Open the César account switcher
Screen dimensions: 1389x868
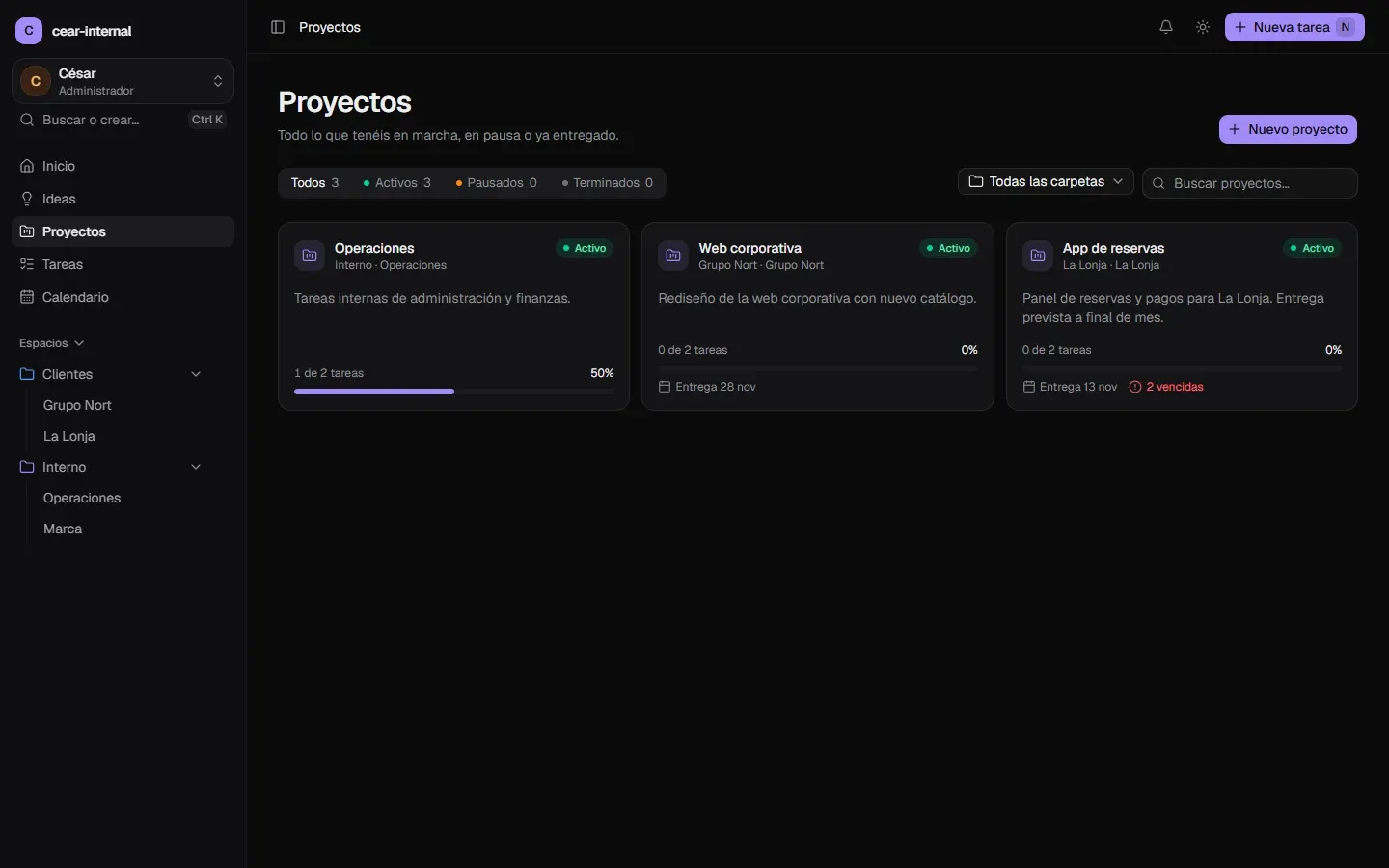123,81
